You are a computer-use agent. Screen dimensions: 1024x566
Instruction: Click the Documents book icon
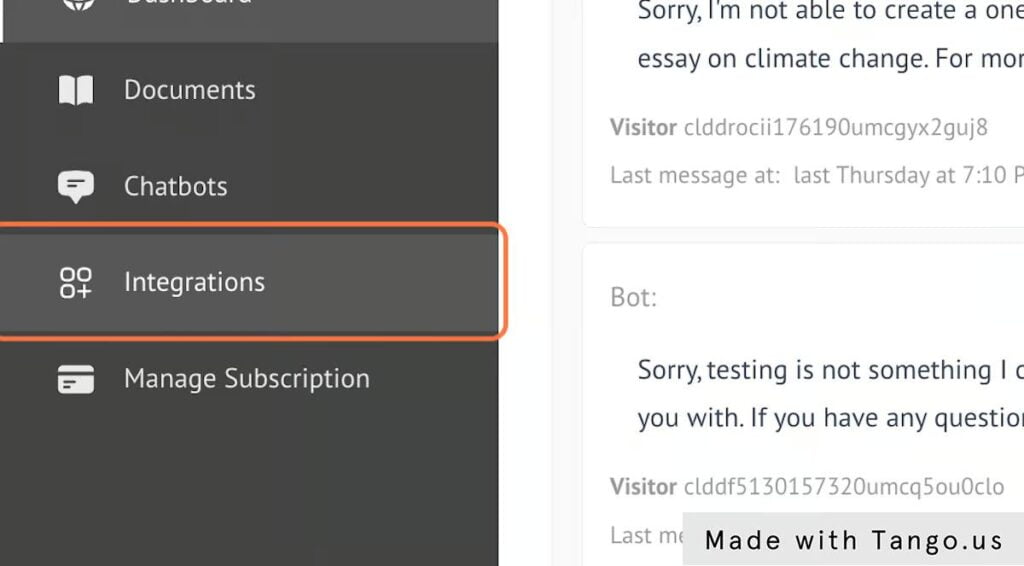click(76, 90)
